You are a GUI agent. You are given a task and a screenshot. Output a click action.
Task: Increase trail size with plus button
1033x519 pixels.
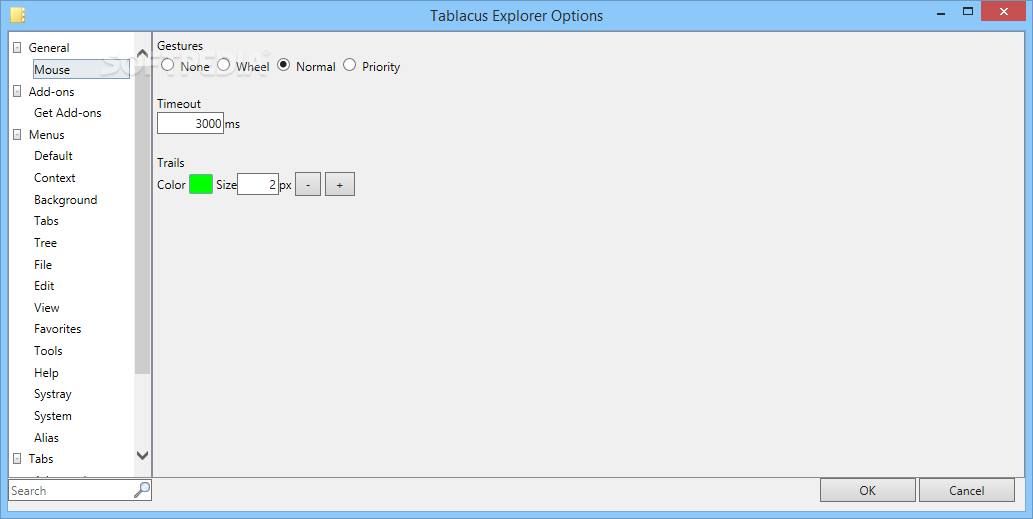(x=340, y=184)
